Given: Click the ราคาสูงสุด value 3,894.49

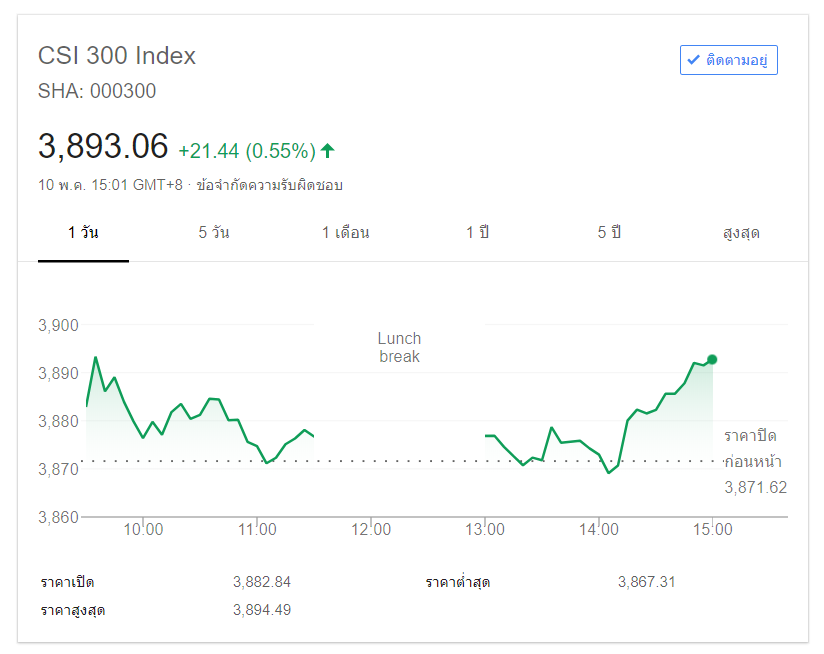Looking at the screenshot, I should [x=262, y=609].
